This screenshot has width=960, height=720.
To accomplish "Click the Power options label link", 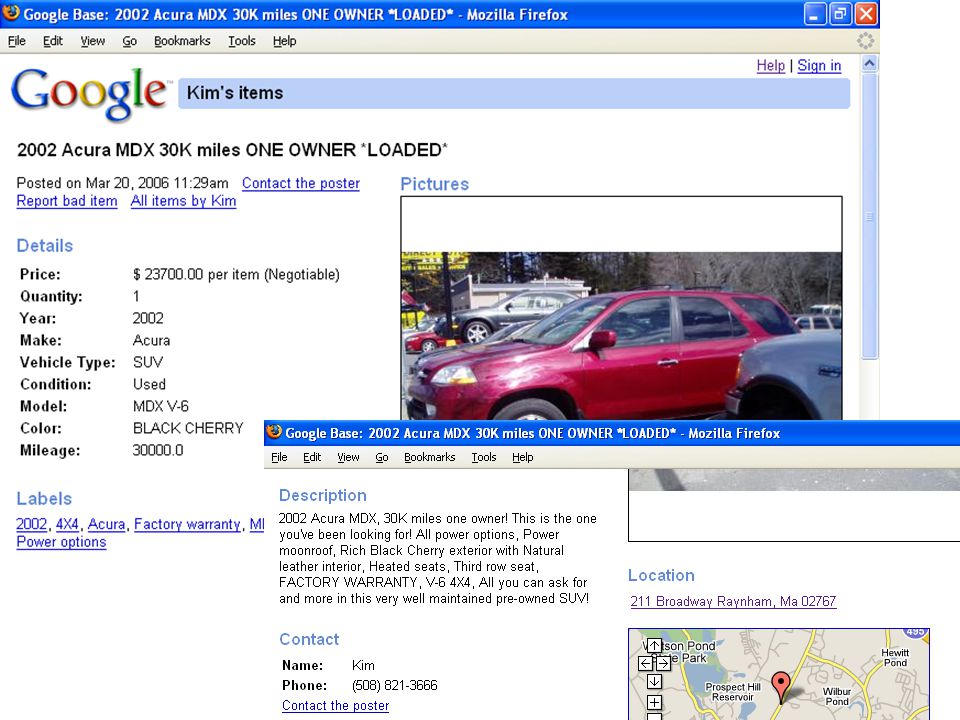I will 61,542.
